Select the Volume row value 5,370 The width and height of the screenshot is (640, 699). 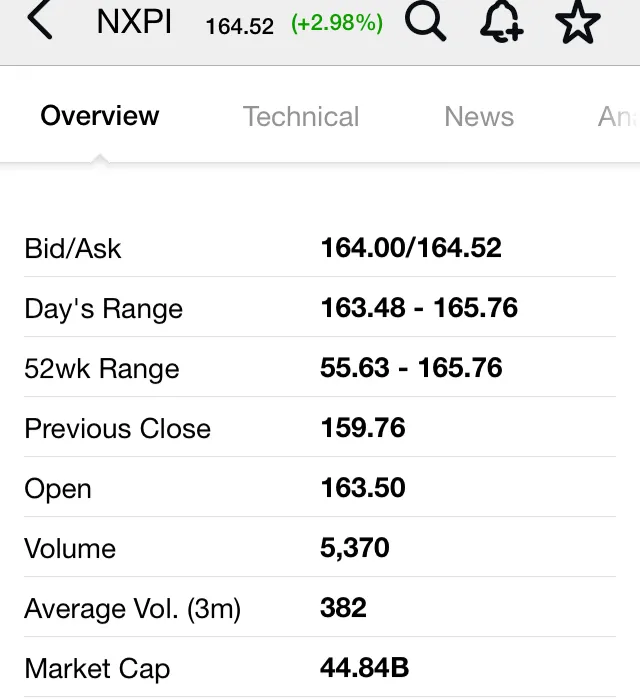[x=355, y=548]
